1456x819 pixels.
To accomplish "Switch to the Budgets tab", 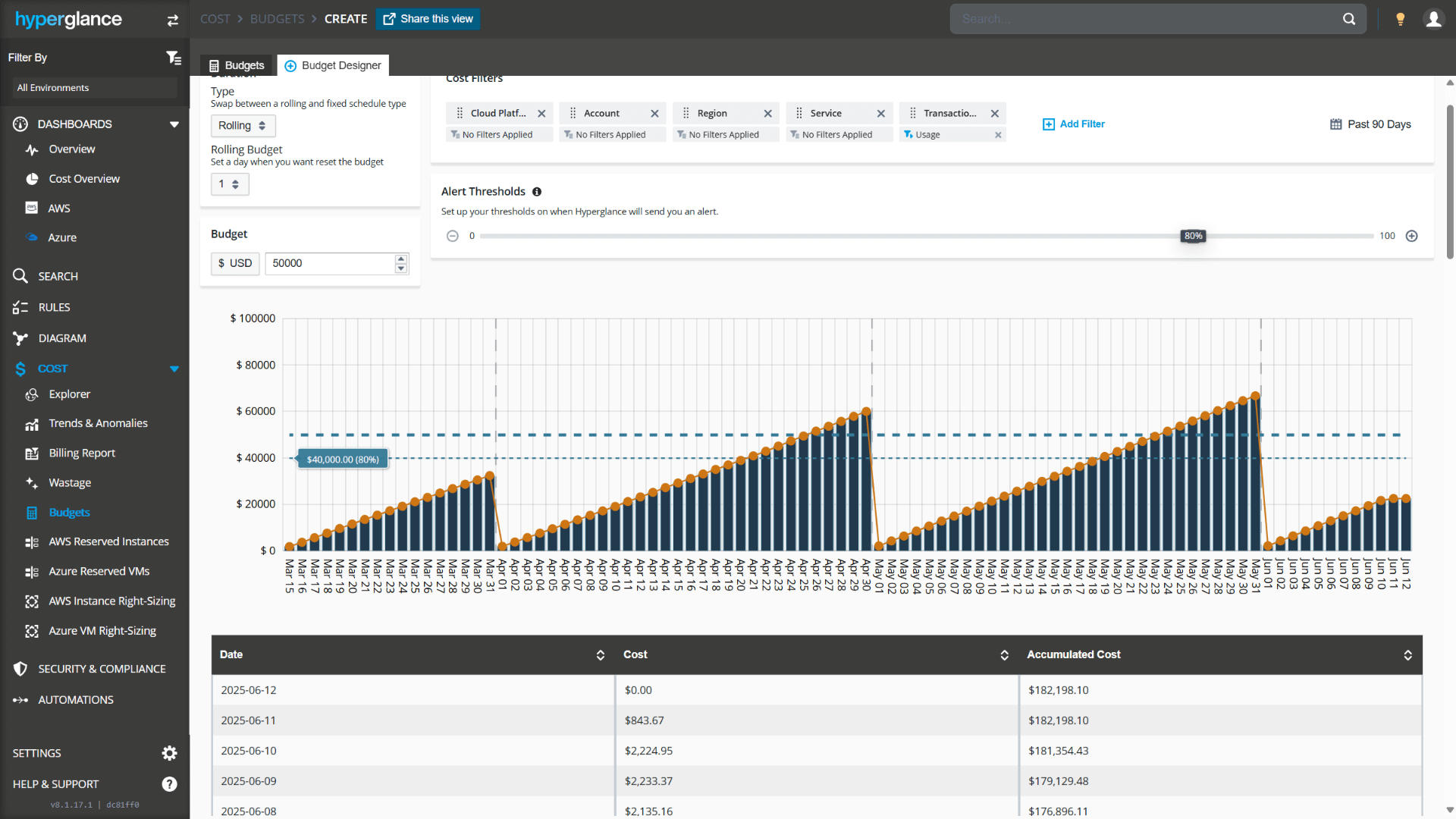I will pos(237,66).
